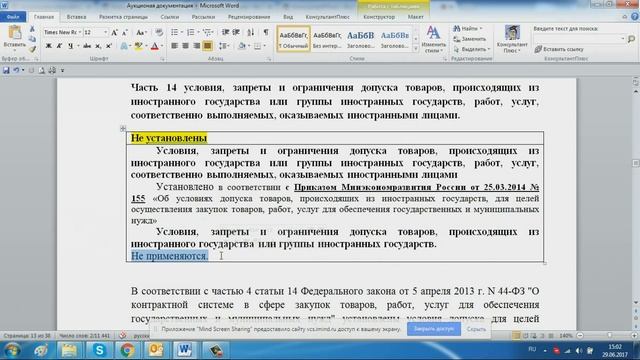This screenshot has height=360, width=640.
Task: Open the Borders dropdown in paragraph group
Action: (x=265, y=46)
